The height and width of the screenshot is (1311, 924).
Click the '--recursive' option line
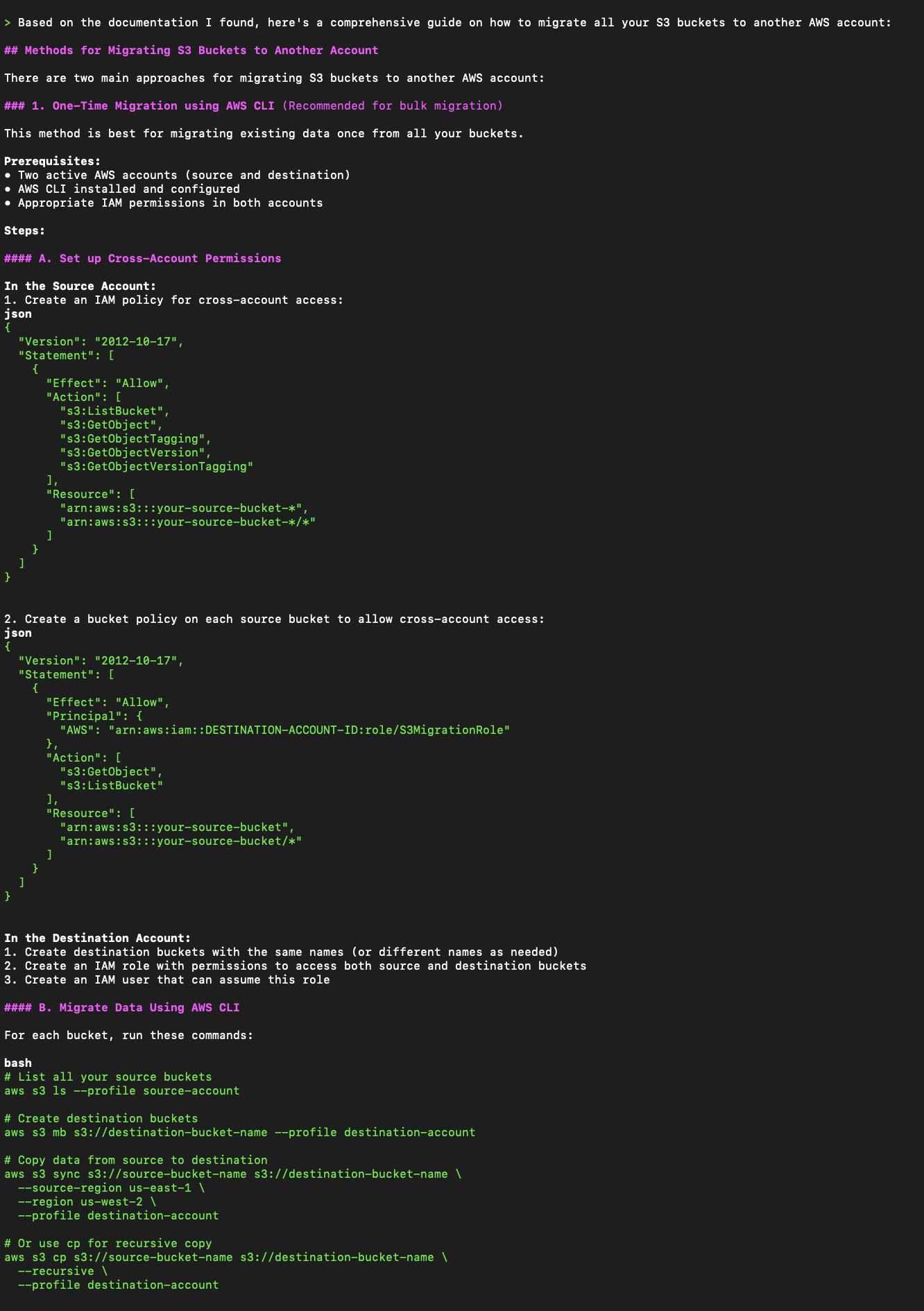pyautogui.click(x=63, y=1271)
